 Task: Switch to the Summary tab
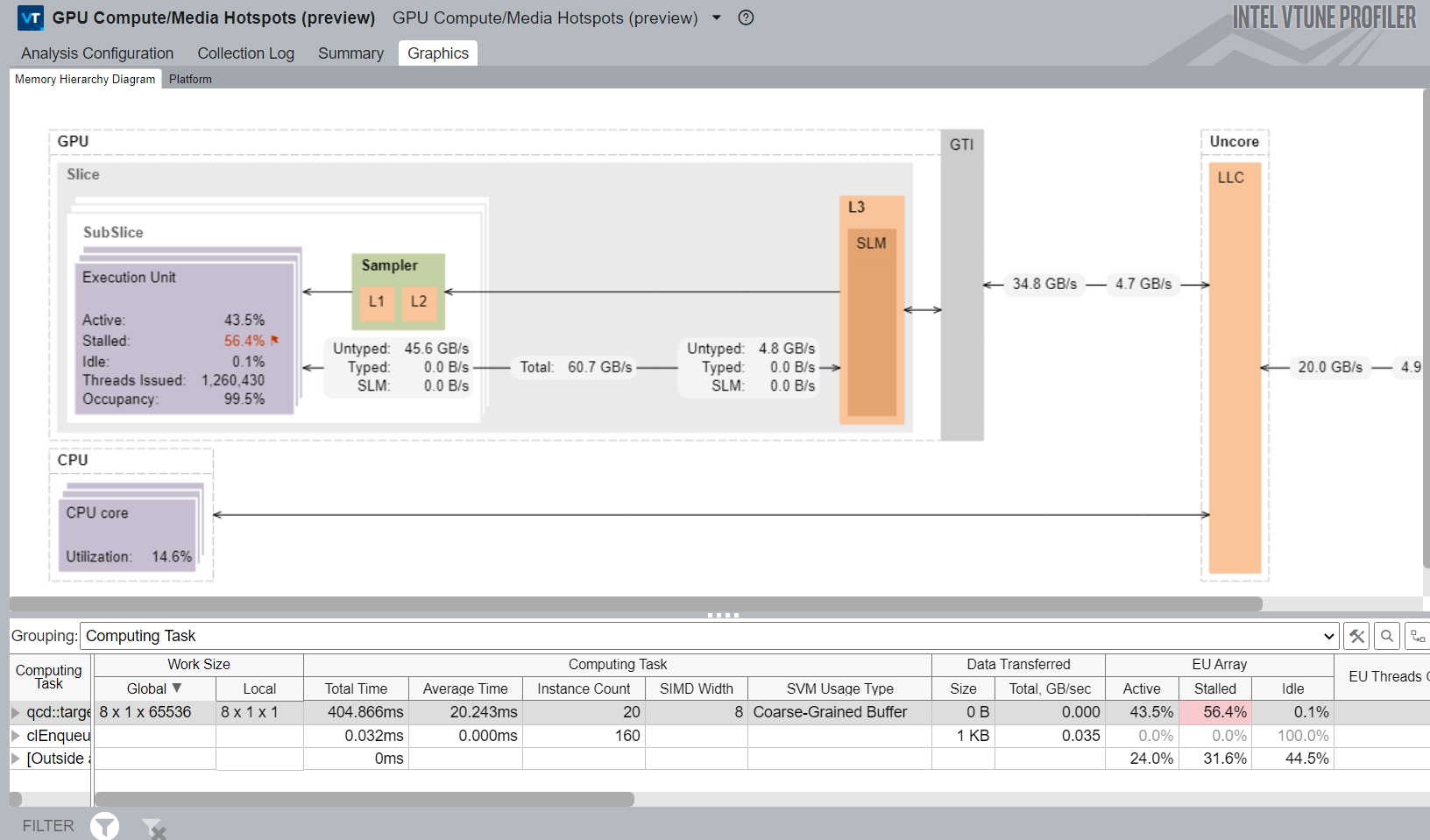click(350, 53)
